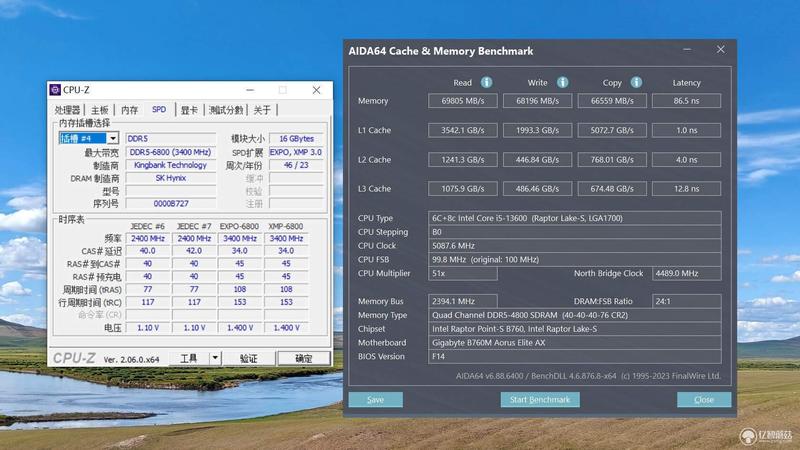Click L3 Cache Read value 1075.9 GB/s
The width and height of the screenshot is (800, 450).
click(463, 189)
